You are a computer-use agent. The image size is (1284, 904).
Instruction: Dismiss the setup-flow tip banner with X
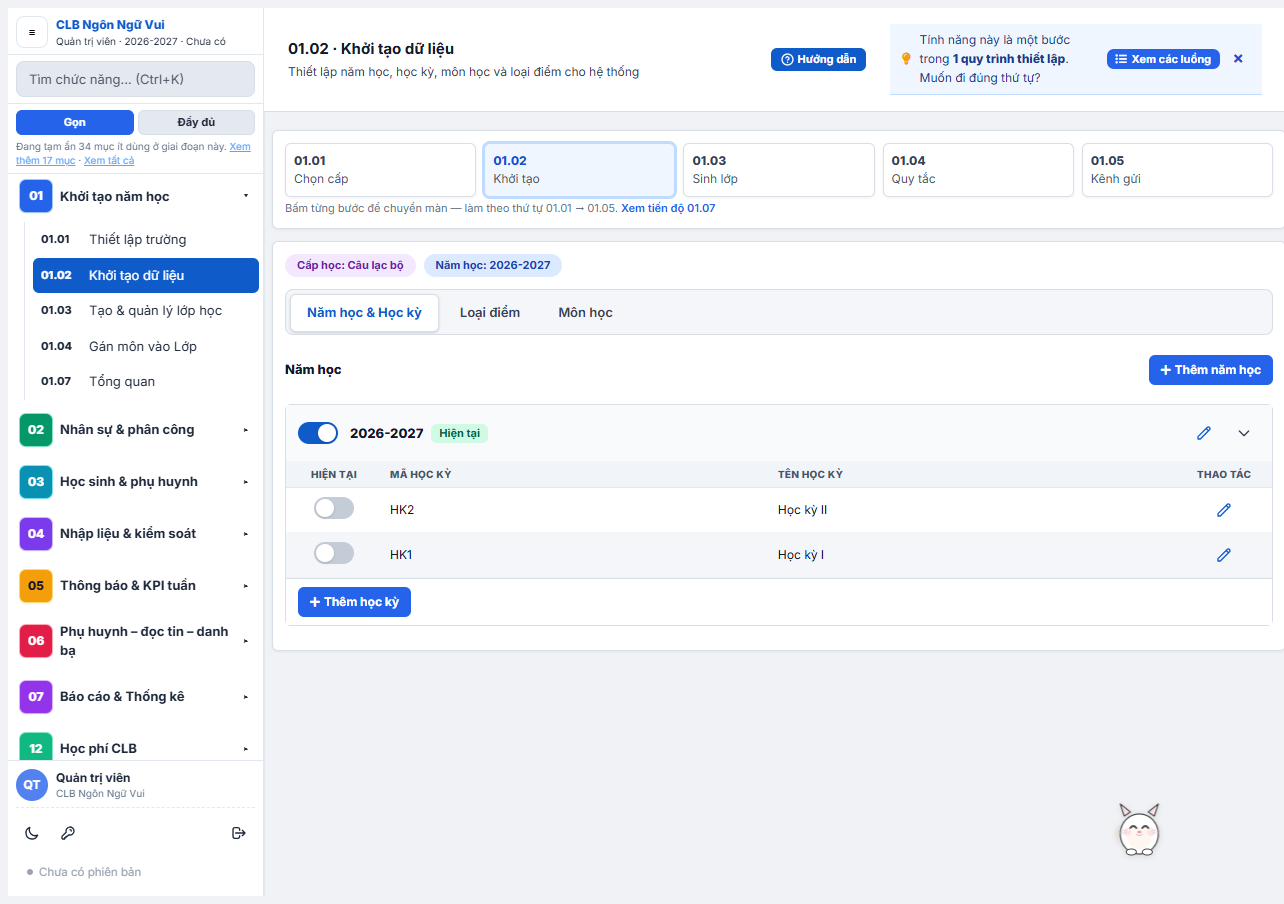click(x=1238, y=59)
